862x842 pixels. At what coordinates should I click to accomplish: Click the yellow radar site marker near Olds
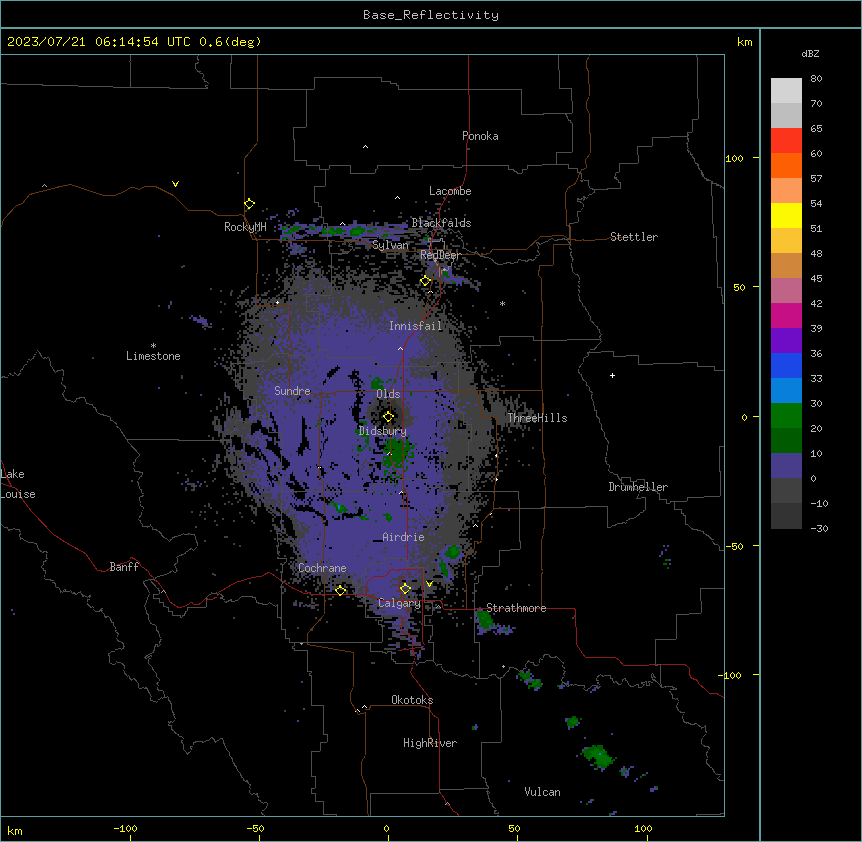pyautogui.click(x=388, y=416)
